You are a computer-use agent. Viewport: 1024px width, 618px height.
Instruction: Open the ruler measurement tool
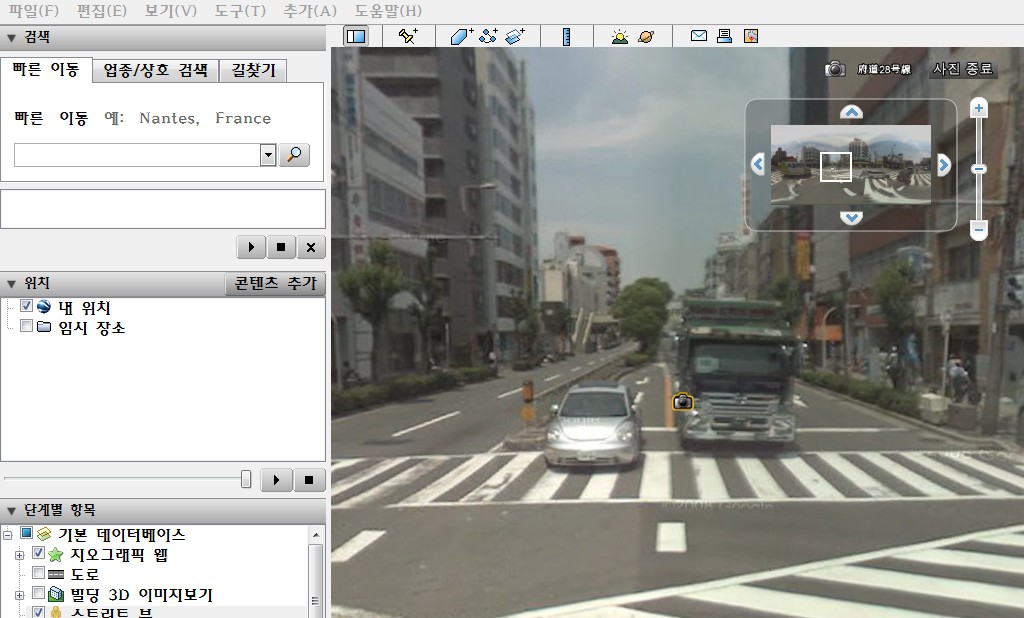566,36
